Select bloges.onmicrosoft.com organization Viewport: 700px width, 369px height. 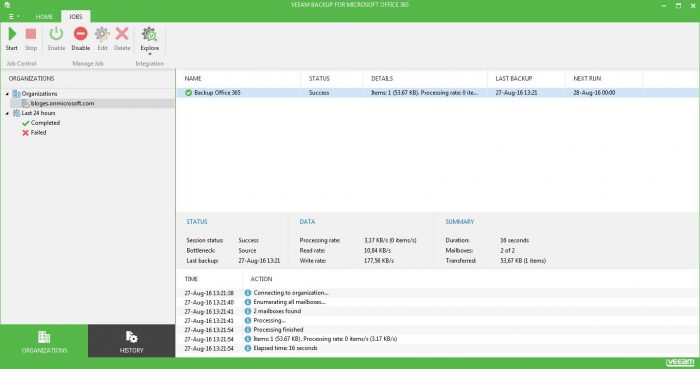pos(62,103)
